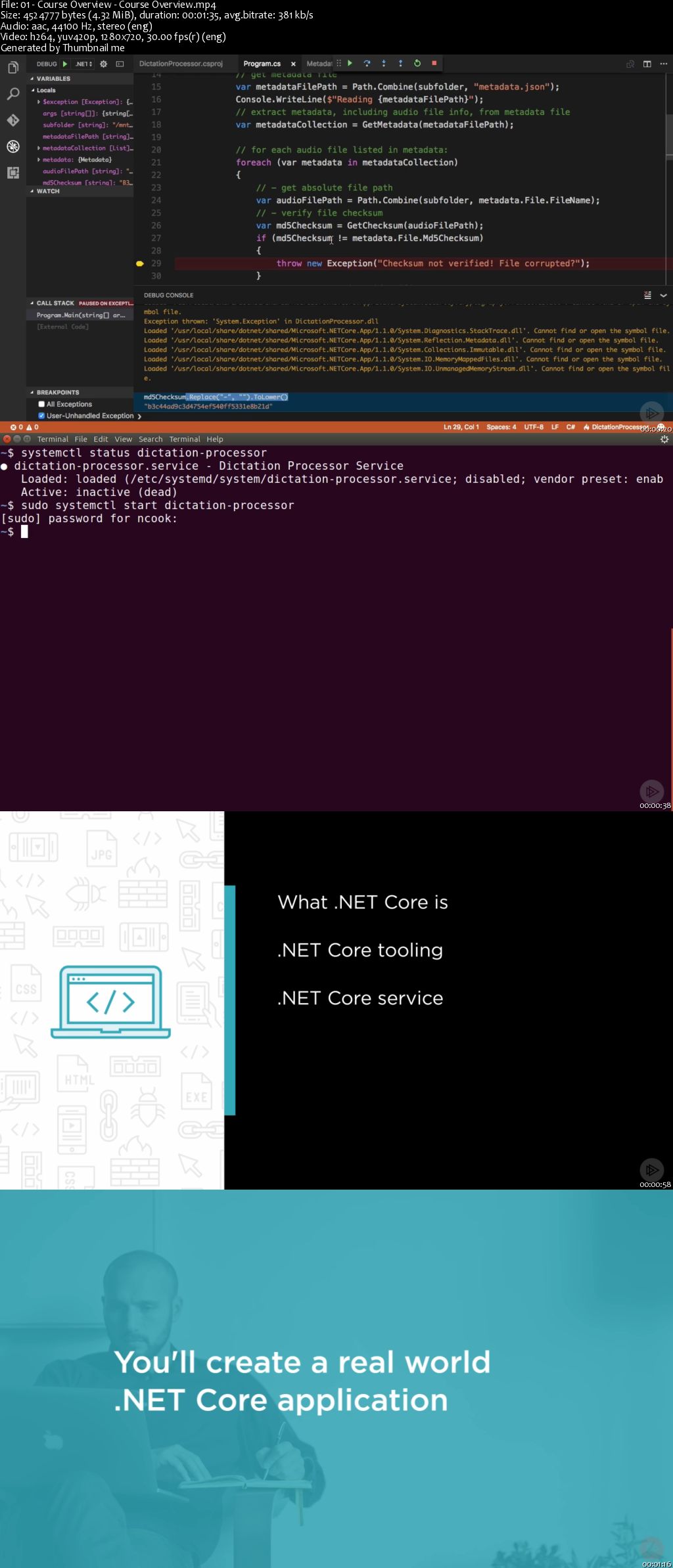Viewport: 673px width, 1568px height.
Task: Open the View menu in the terminal
Action: [x=123, y=439]
